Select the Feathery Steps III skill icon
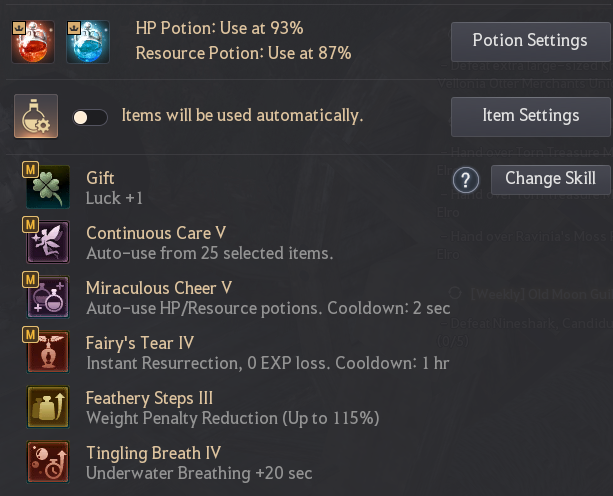The height and width of the screenshot is (496, 613). point(47,407)
